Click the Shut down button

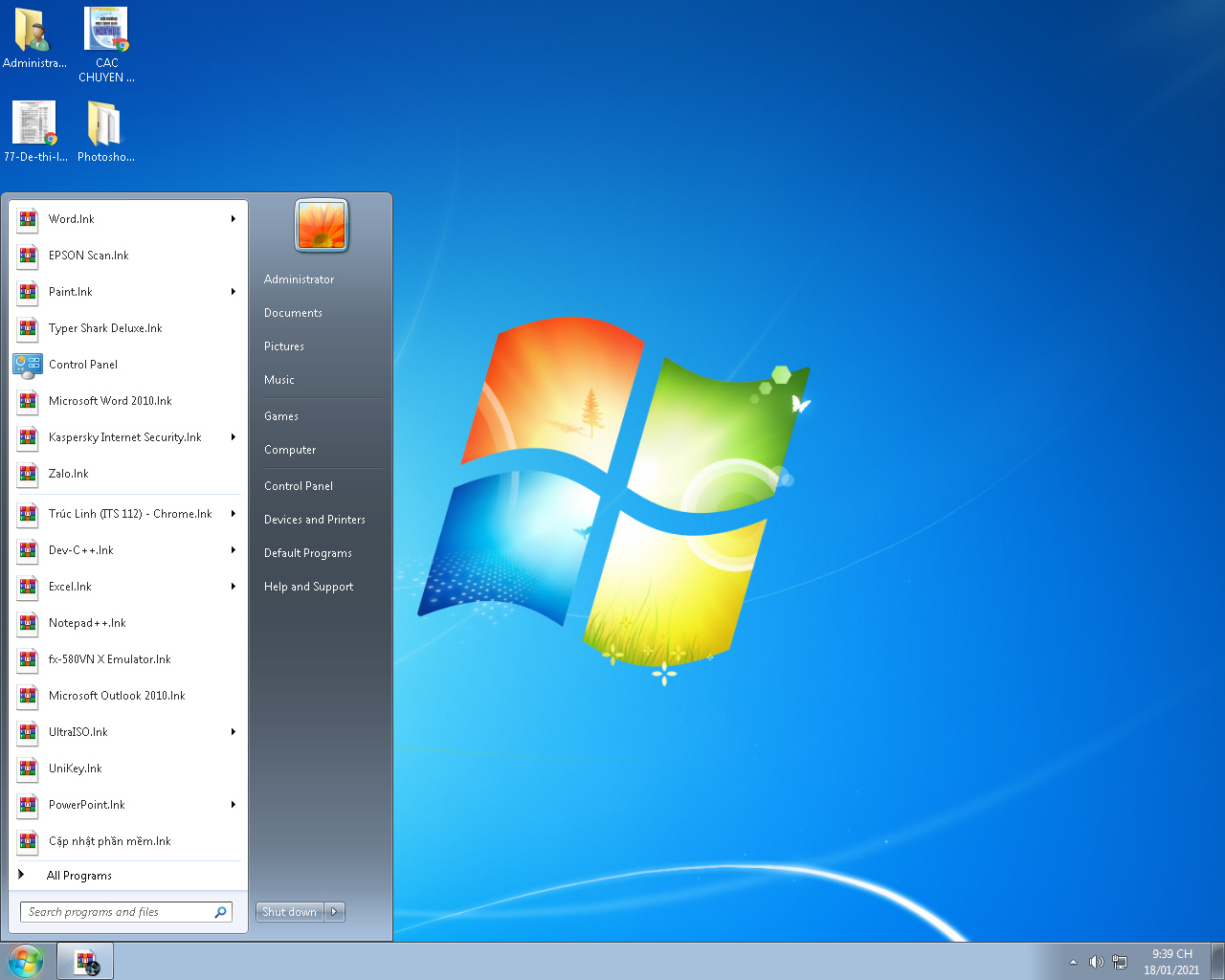(290, 912)
